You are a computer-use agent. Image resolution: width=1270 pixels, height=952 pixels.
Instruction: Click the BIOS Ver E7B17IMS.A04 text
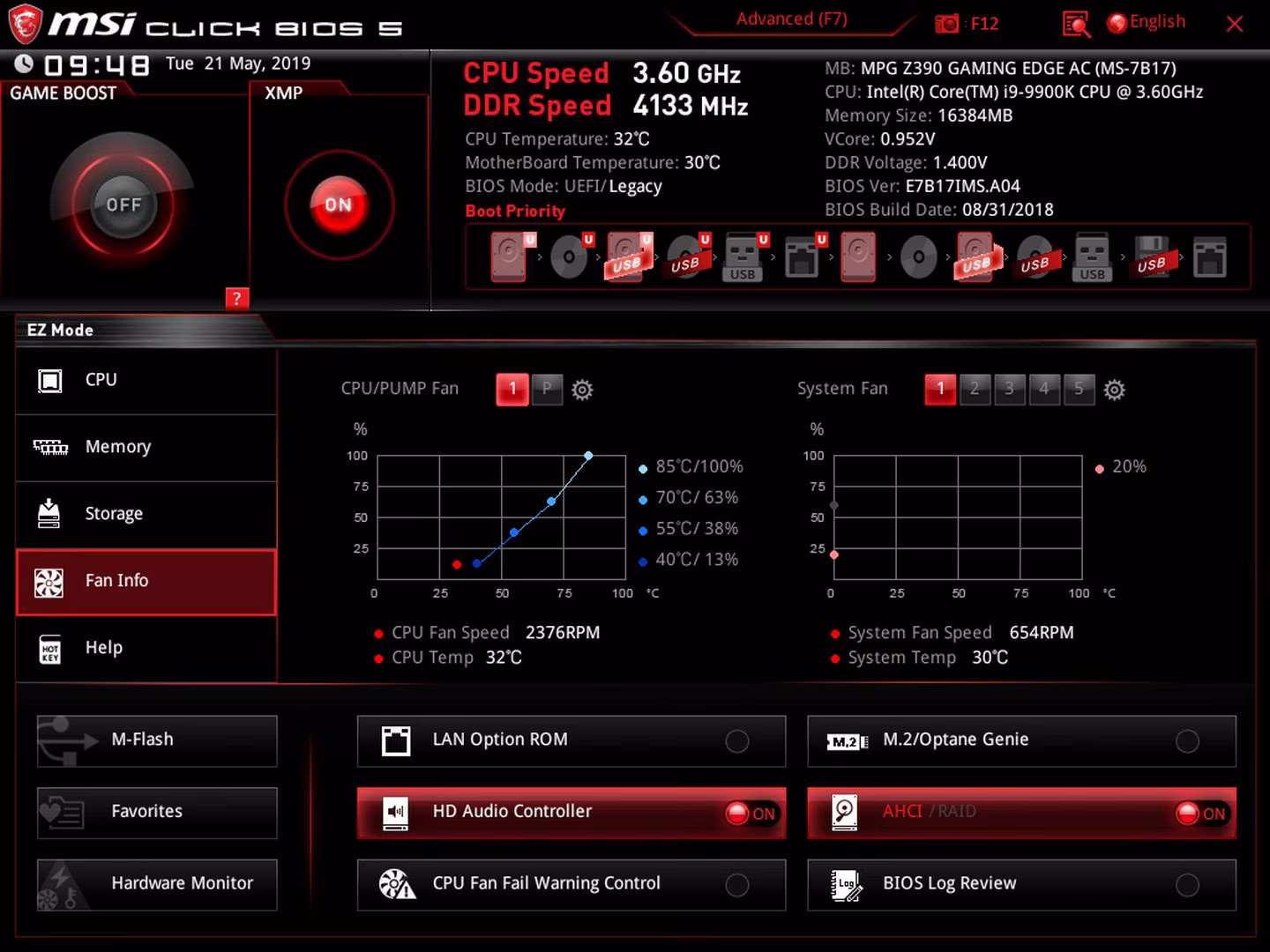[923, 186]
